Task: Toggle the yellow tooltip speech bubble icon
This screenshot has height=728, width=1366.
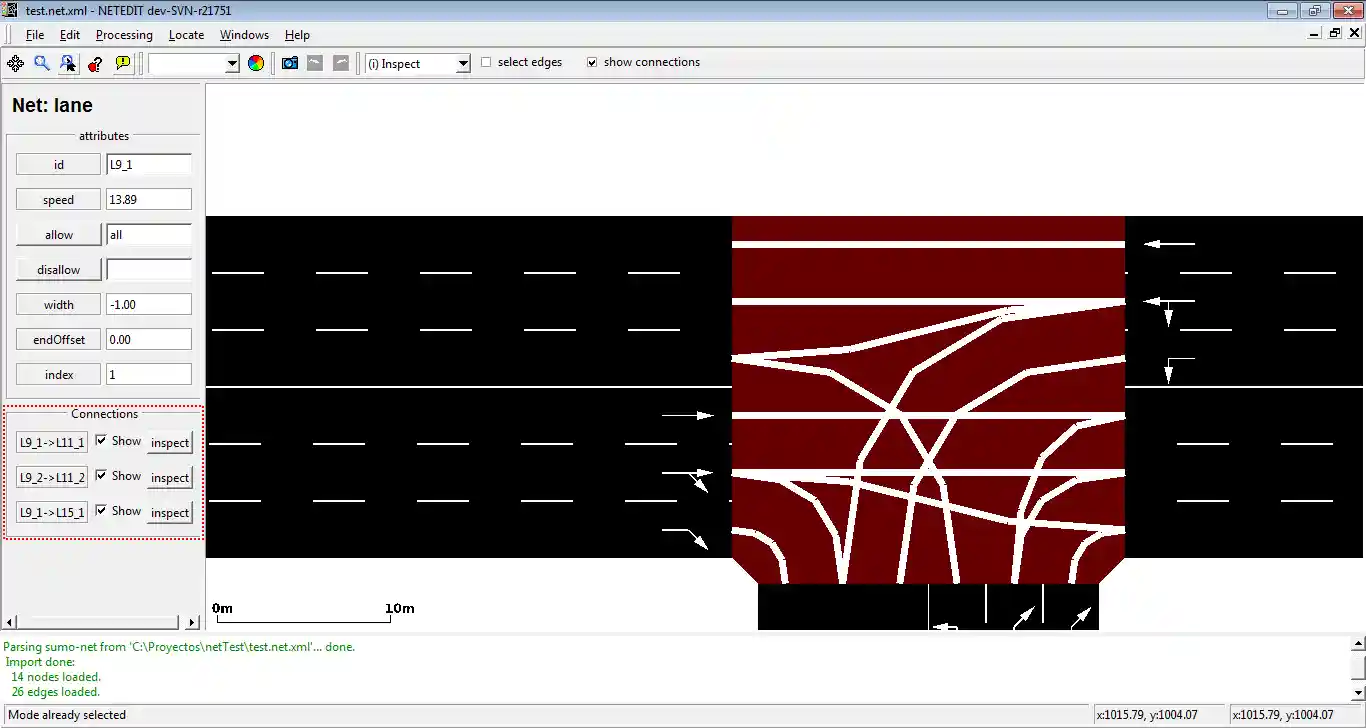Action: [122, 63]
